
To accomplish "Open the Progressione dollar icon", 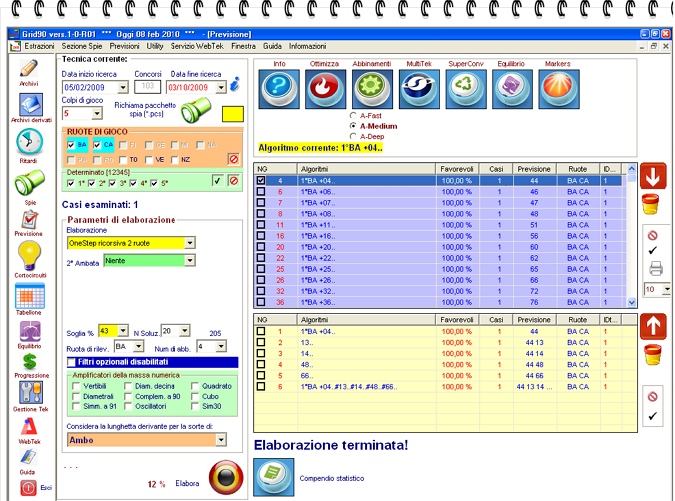I will click(29, 362).
